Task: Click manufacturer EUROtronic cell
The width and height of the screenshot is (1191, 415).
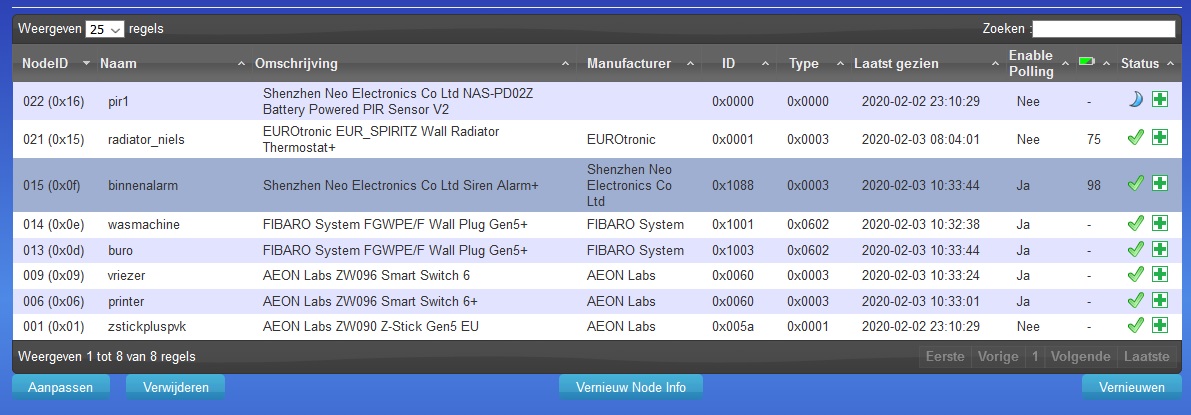Action: [x=621, y=139]
